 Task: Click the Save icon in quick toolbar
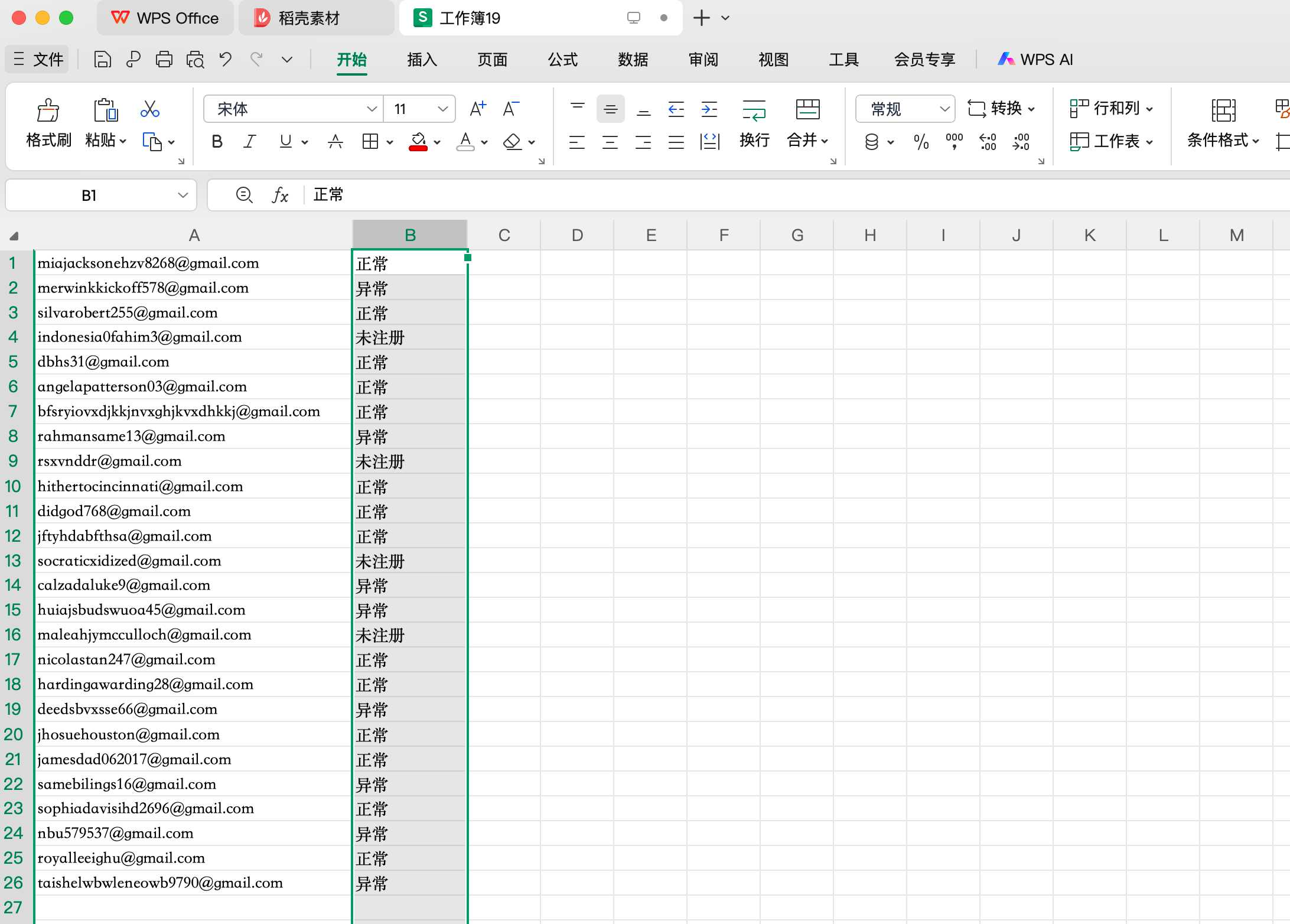[x=102, y=59]
